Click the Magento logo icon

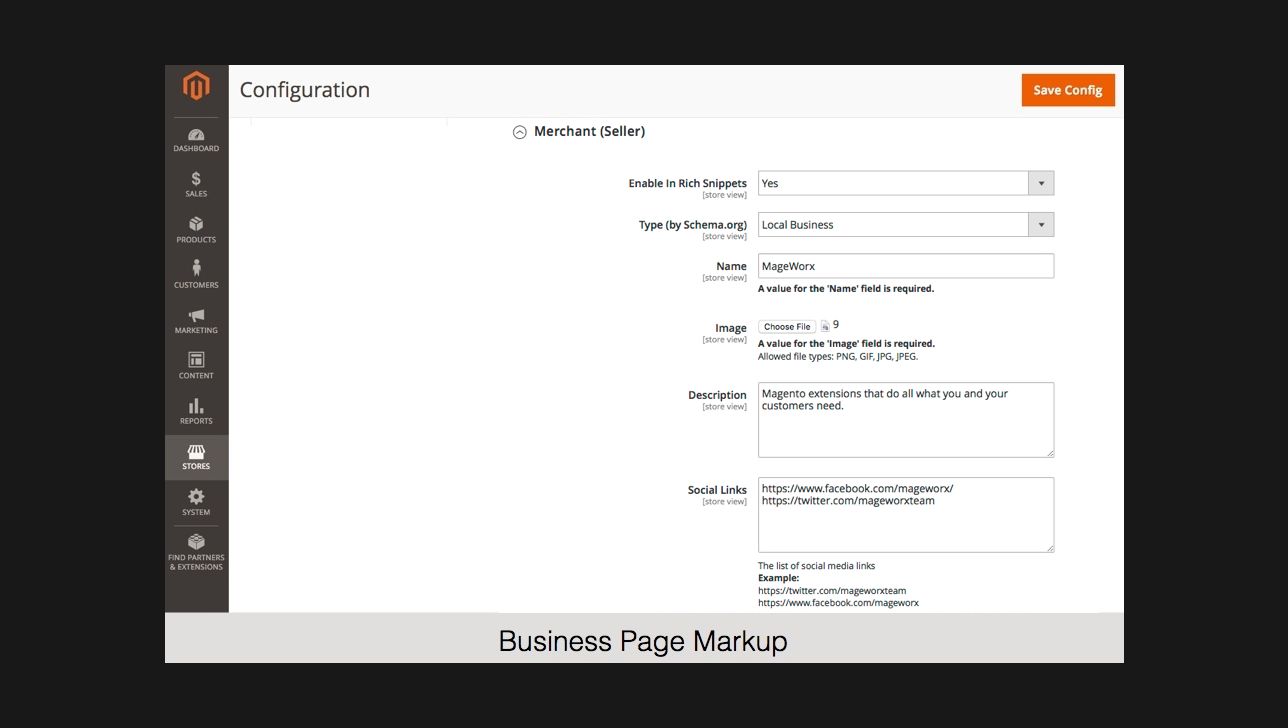196,87
